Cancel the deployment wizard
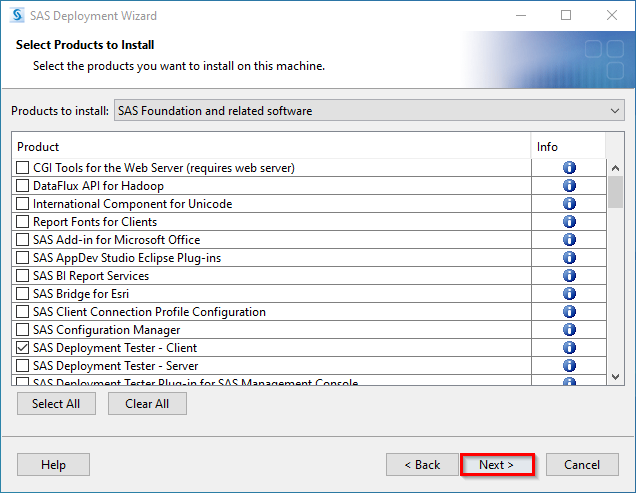The height and width of the screenshot is (493, 636). click(582, 465)
